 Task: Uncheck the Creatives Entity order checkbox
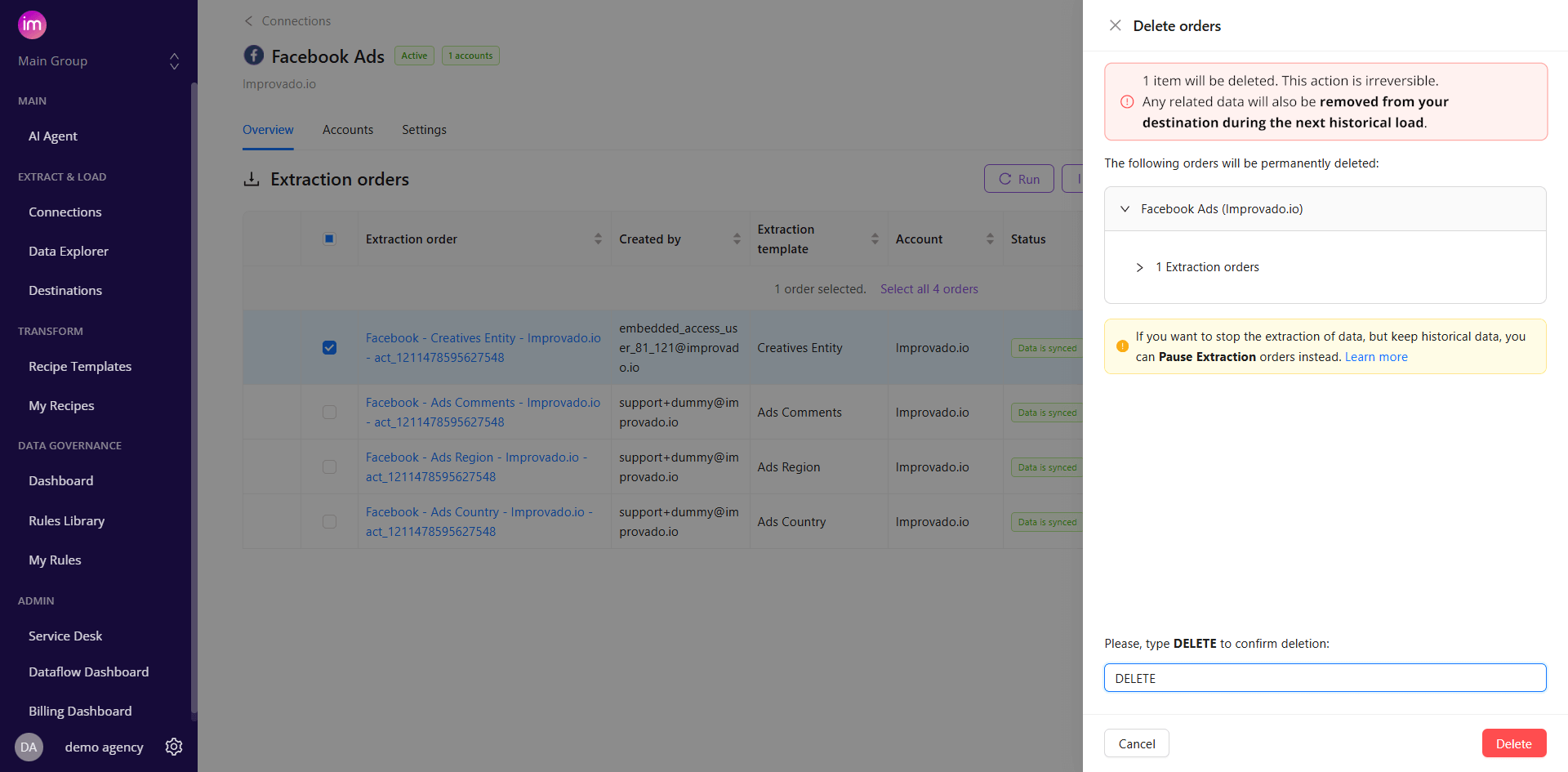(329, 347)
